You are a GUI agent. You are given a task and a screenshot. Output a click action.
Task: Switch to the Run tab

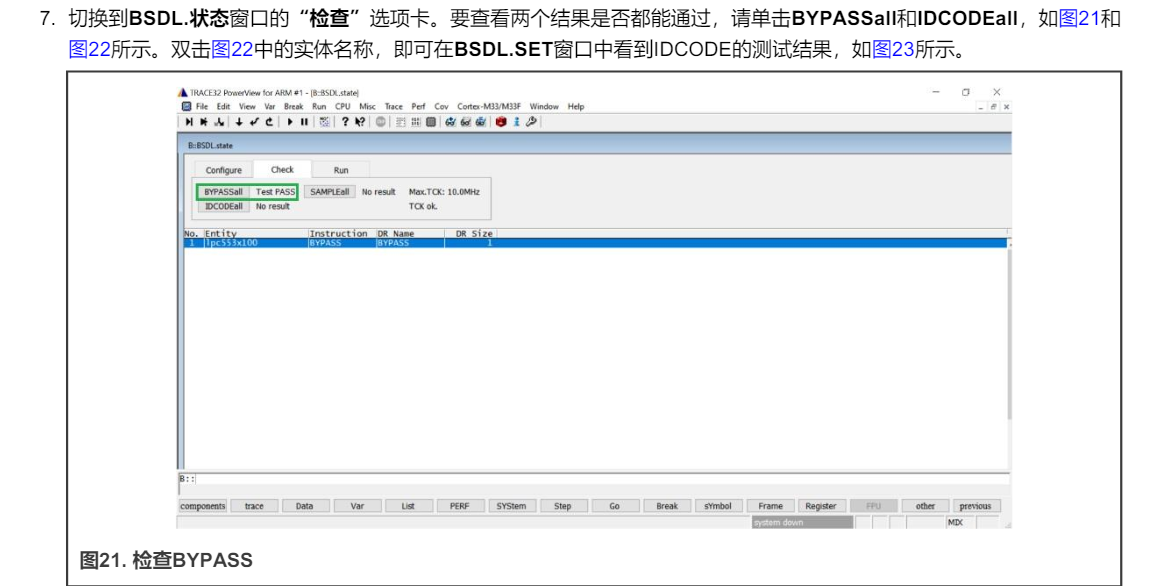340,170
